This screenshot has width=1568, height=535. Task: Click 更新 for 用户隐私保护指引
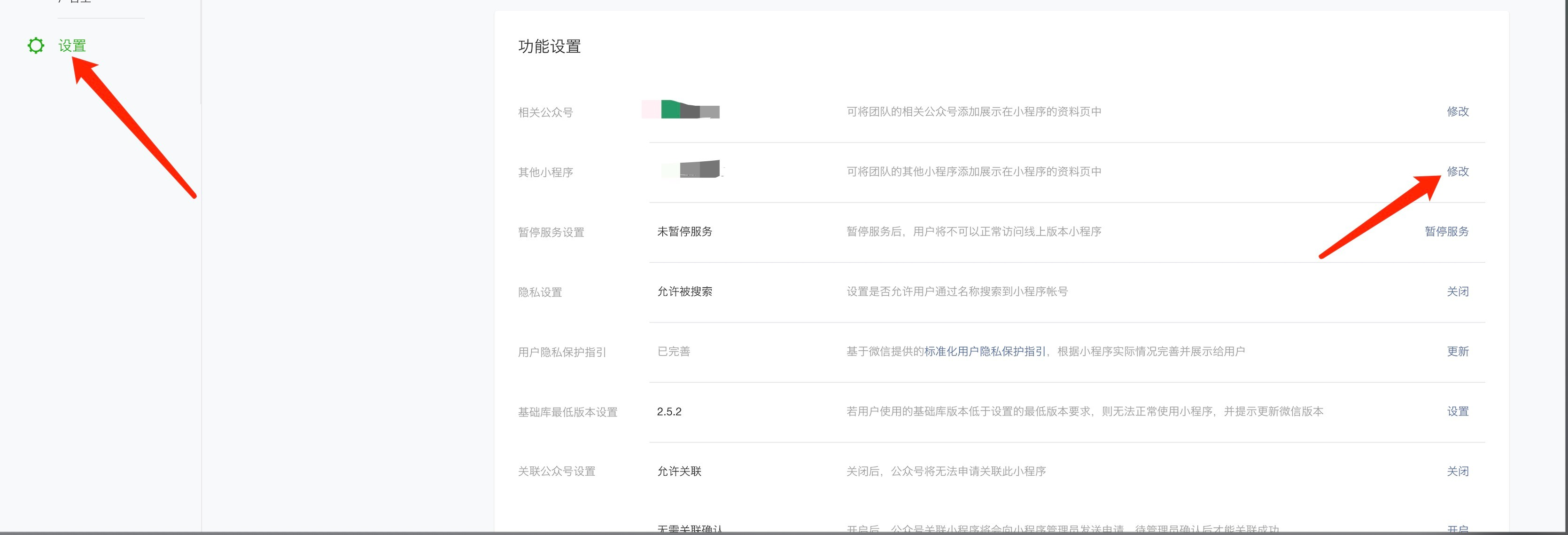pos(1457,352)
